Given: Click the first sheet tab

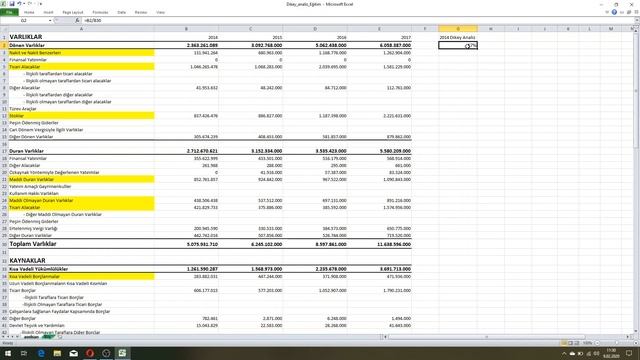Looking at the screenshot, I should coord(31,337).
